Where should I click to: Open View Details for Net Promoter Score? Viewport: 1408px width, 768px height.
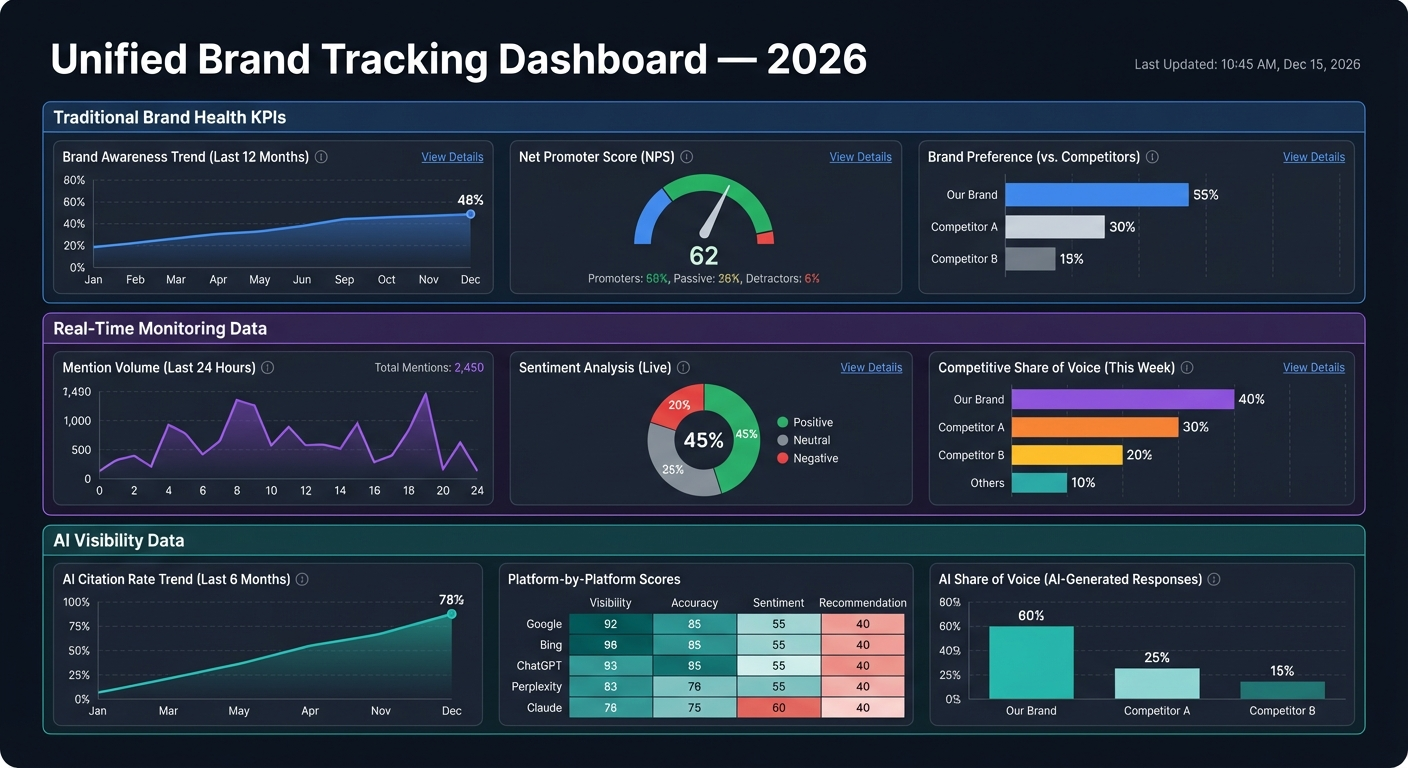(860, 157)
